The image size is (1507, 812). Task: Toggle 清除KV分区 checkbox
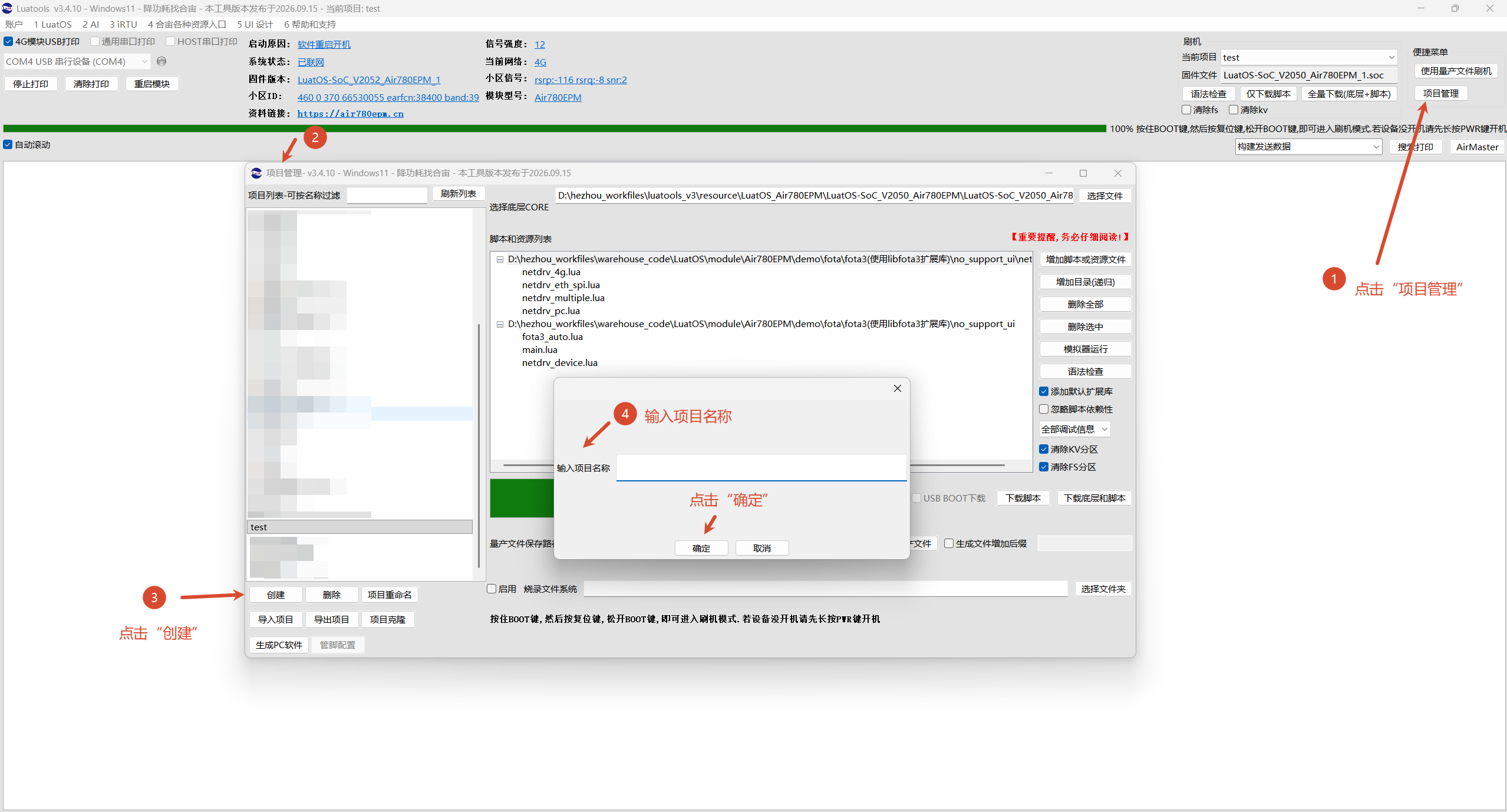[1044, 449]
